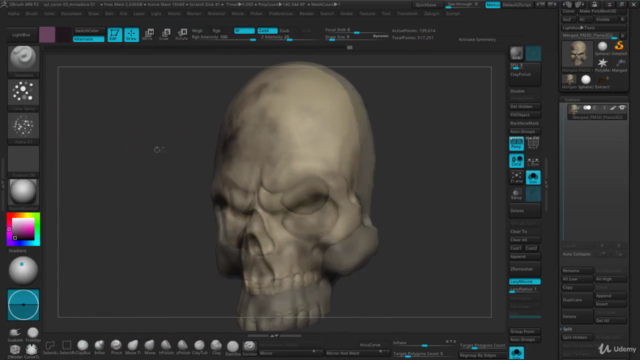The height and width of the screenshot is (360, 640).
Task: Select the DamStandard brush icon
Action: [233, 348]
